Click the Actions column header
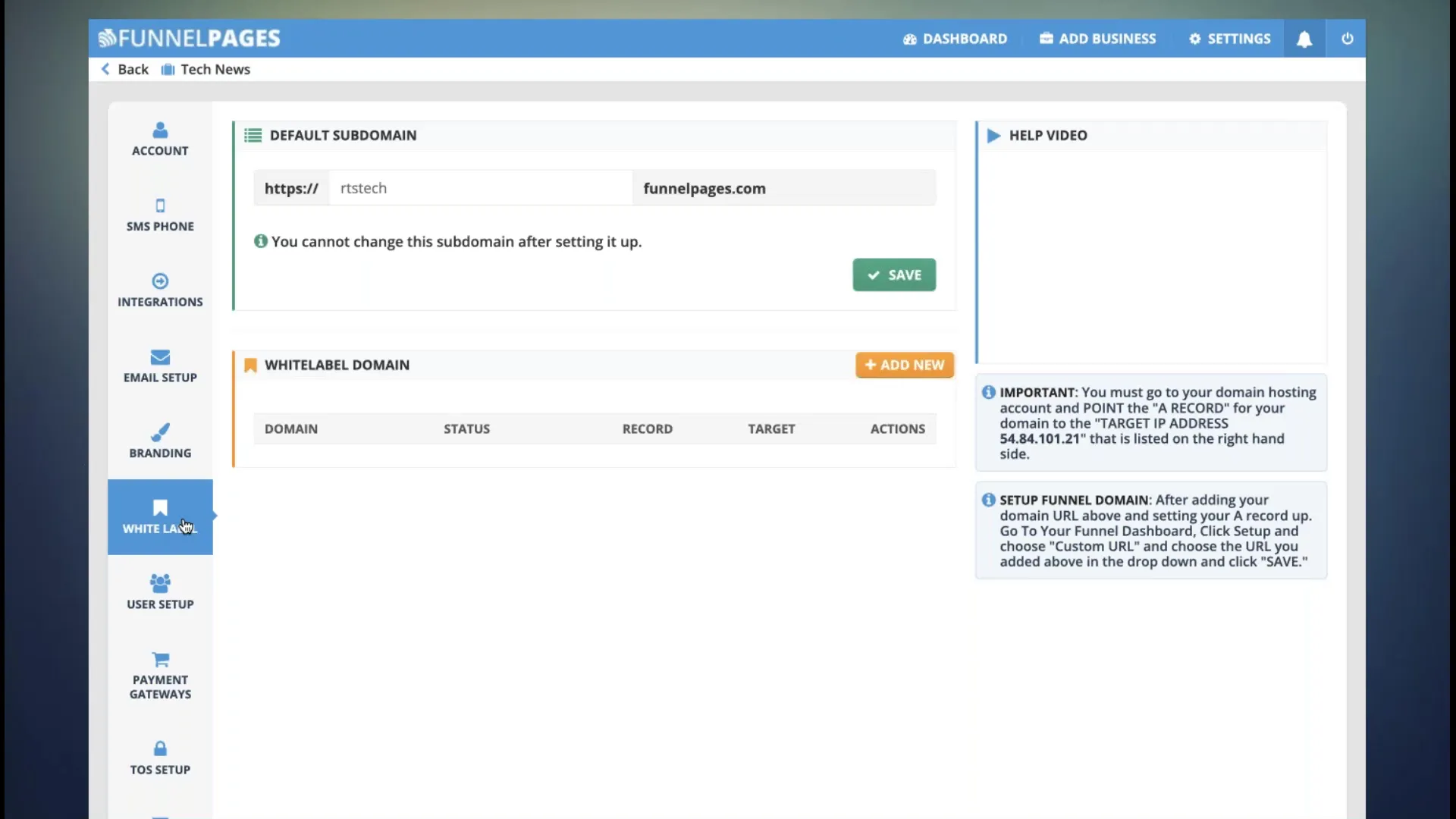Viewport: 1456px width, 819px height. [898, 428]
